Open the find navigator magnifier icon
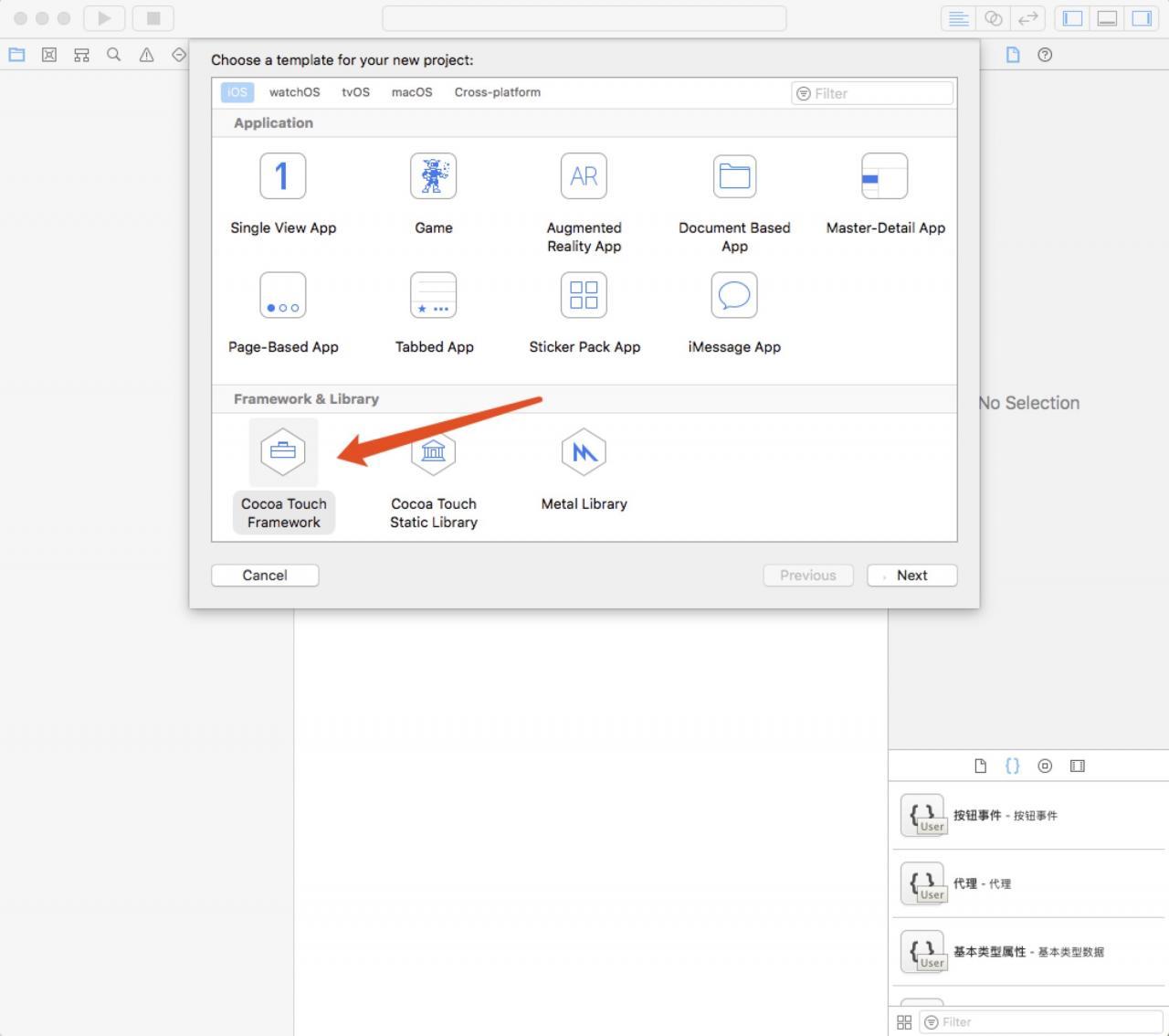 113,55
